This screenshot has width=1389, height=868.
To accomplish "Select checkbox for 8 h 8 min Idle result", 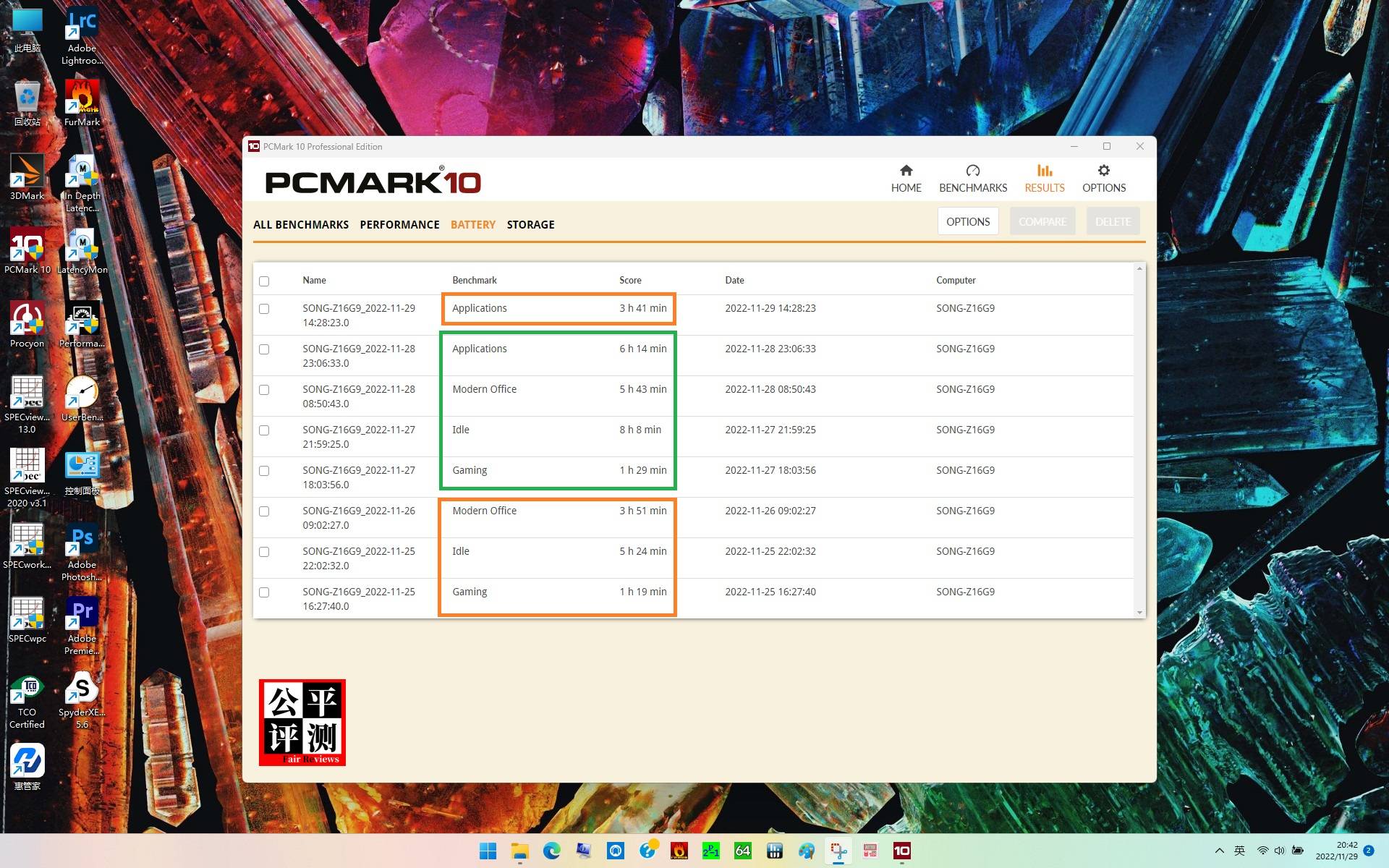I will (x=264, y=430).
